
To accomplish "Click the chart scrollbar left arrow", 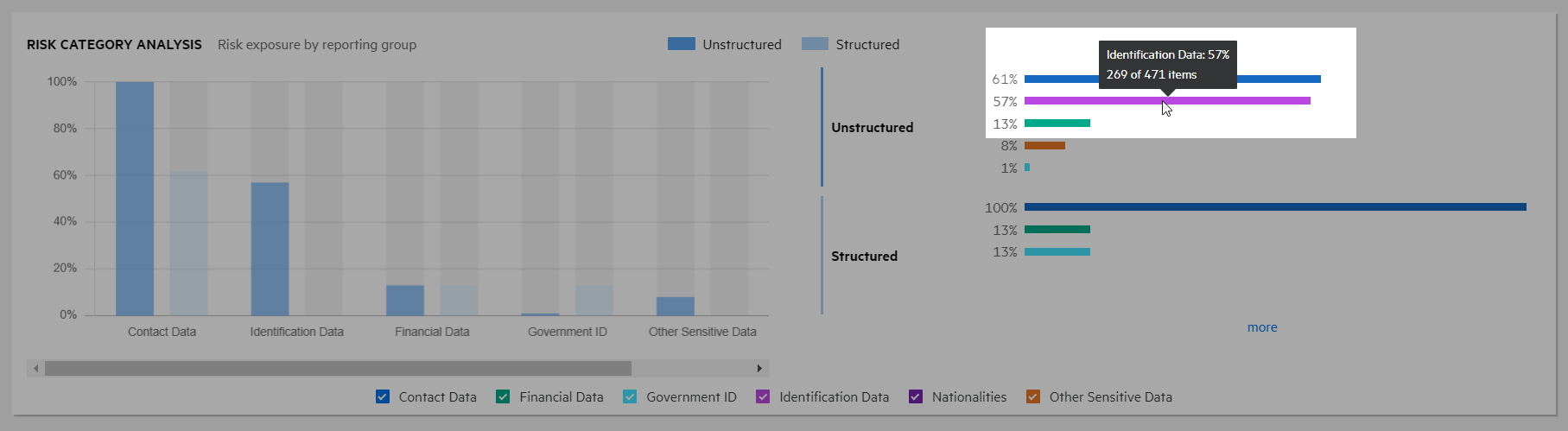I will point(35,369).
